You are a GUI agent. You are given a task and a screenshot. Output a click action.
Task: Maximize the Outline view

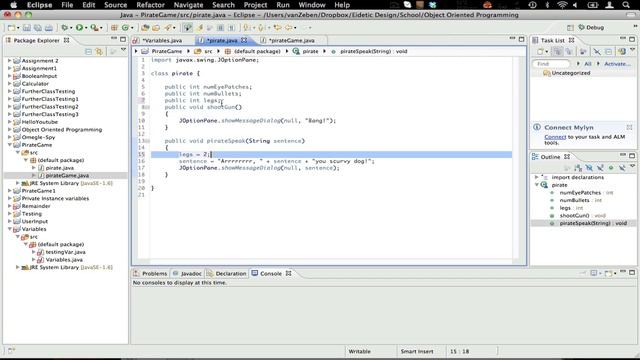click(632, 156)
